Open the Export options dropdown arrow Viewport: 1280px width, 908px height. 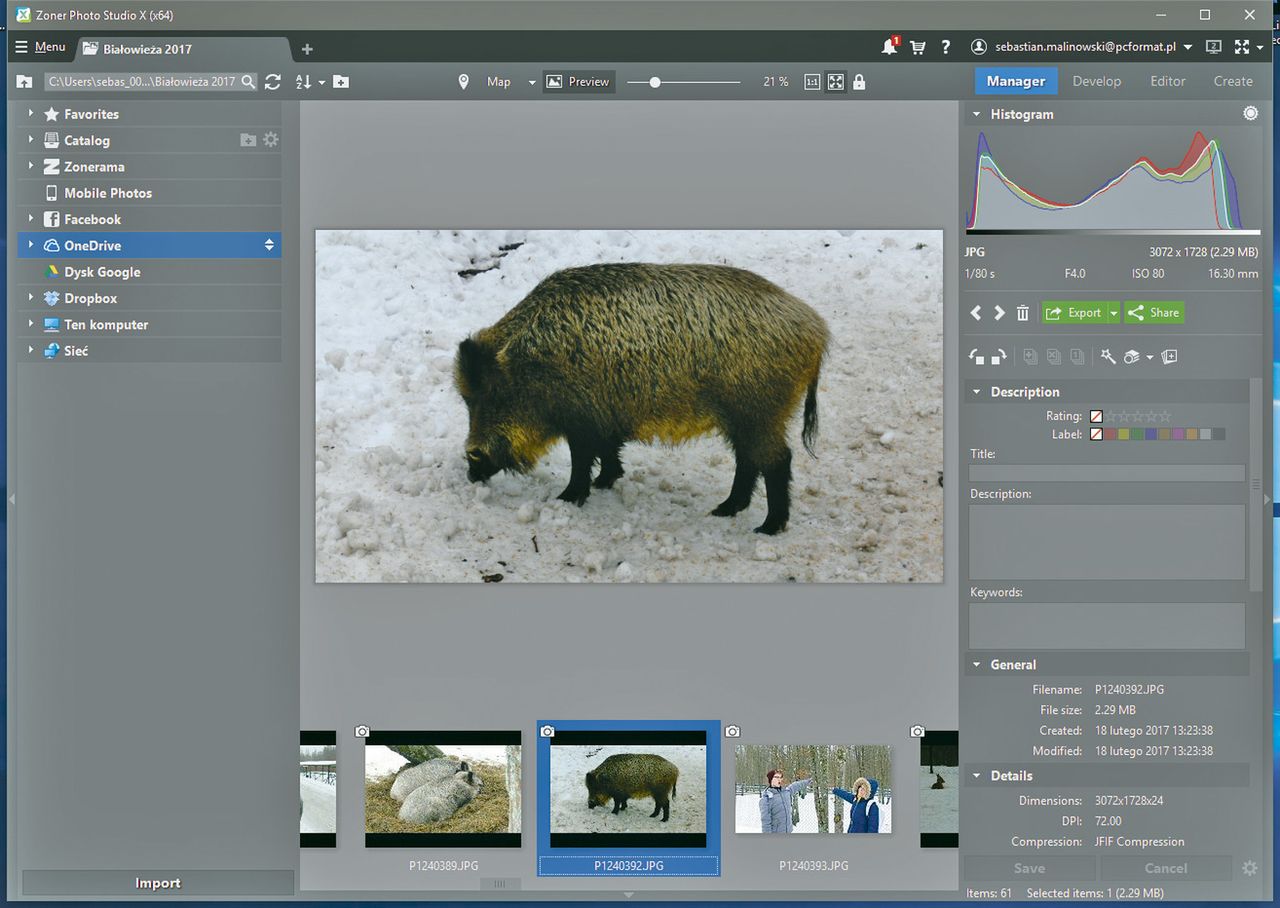point(1113,313)
